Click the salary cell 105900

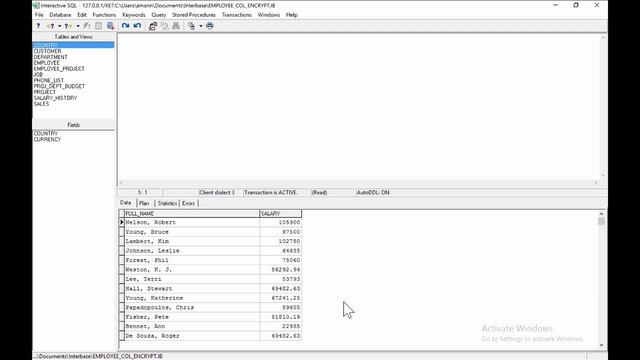(281, 222)
